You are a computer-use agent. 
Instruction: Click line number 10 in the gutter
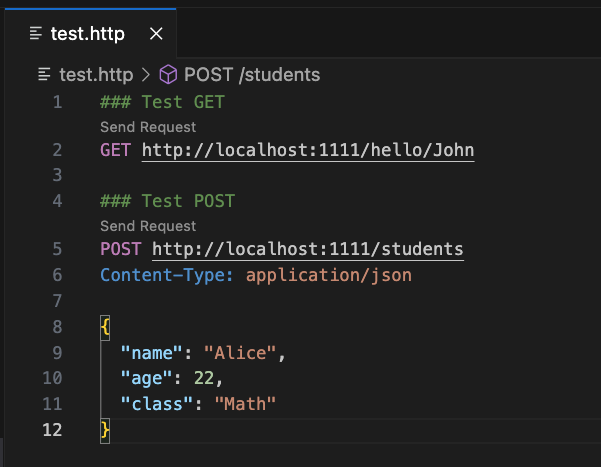point(53,378)
